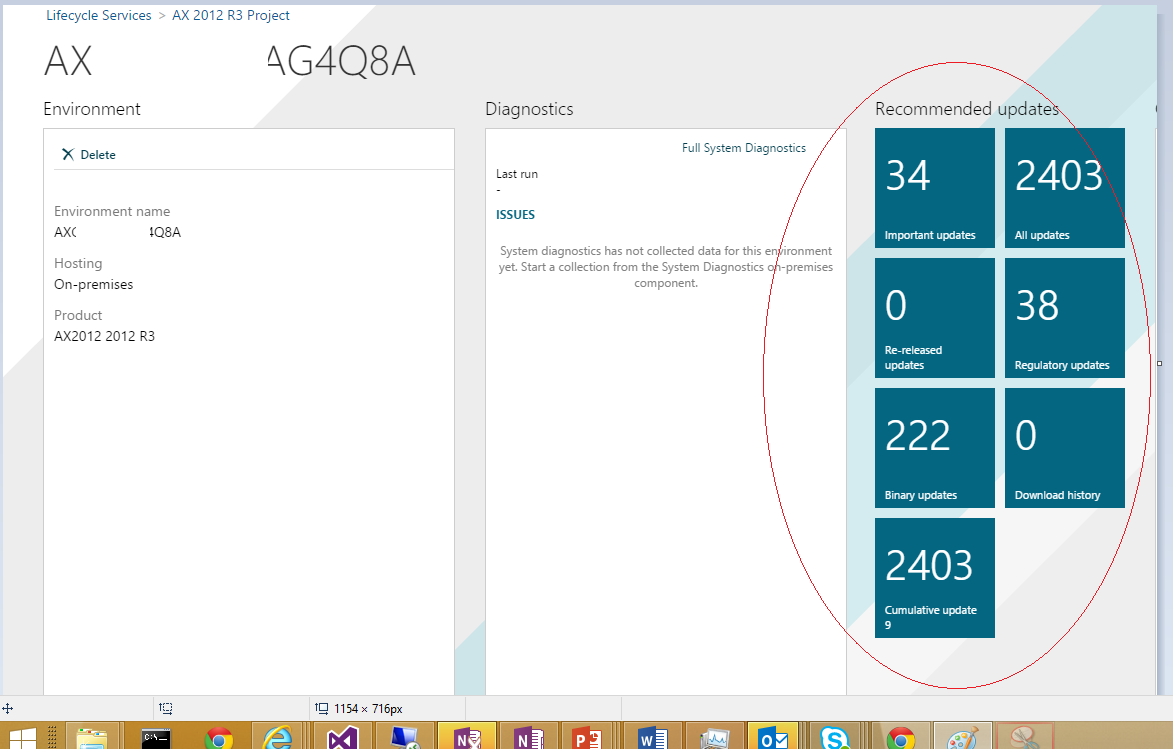Viewport: 1173px width, 749px height.
Task: Show the Download history tile
Action: [x=1064, y=447]
